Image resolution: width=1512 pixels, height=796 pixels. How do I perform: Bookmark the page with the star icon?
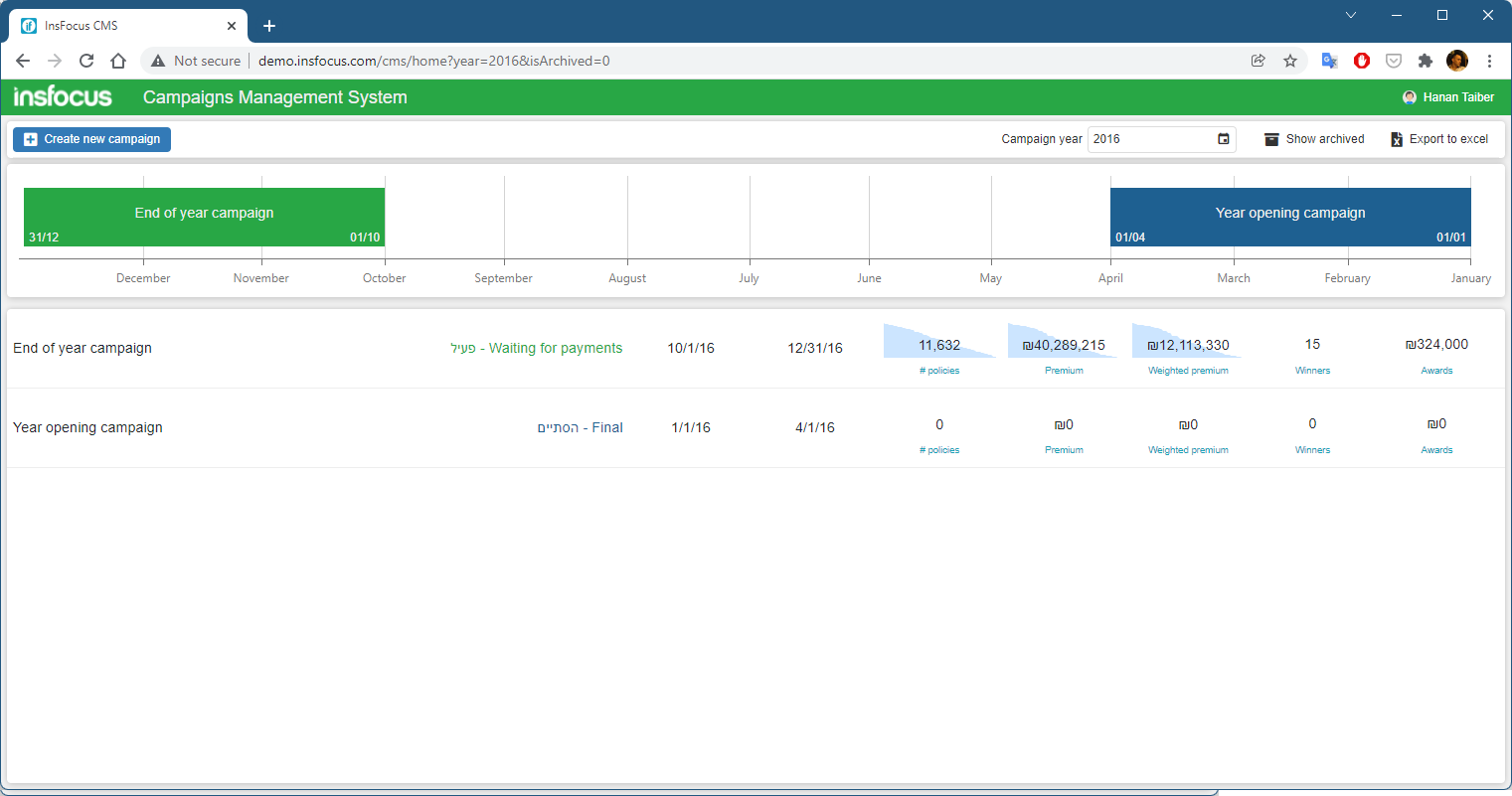coord(1289,61)
